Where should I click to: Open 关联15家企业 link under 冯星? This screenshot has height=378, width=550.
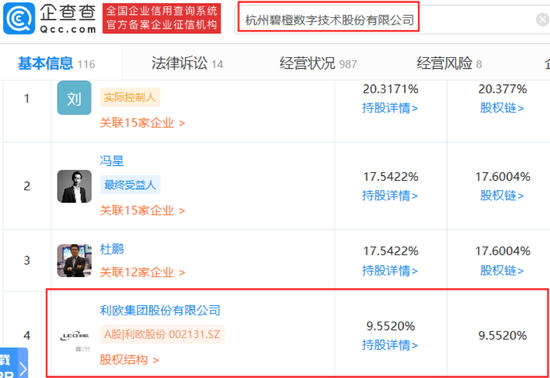tap(142, 210)
